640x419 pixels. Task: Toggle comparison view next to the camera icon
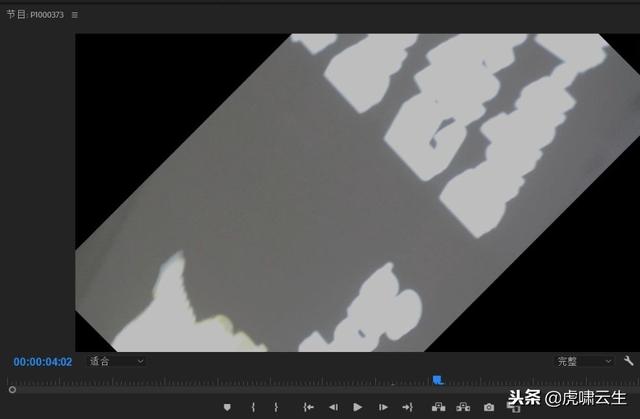[x=513, y=407]
